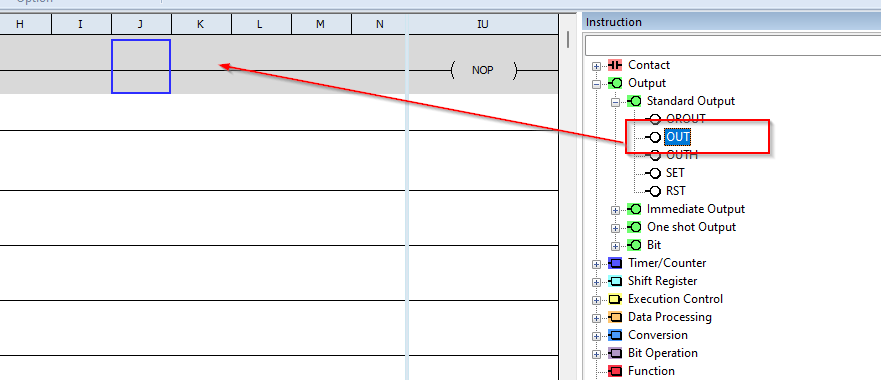
Task: Click column header M
Action: pos(321,24)
